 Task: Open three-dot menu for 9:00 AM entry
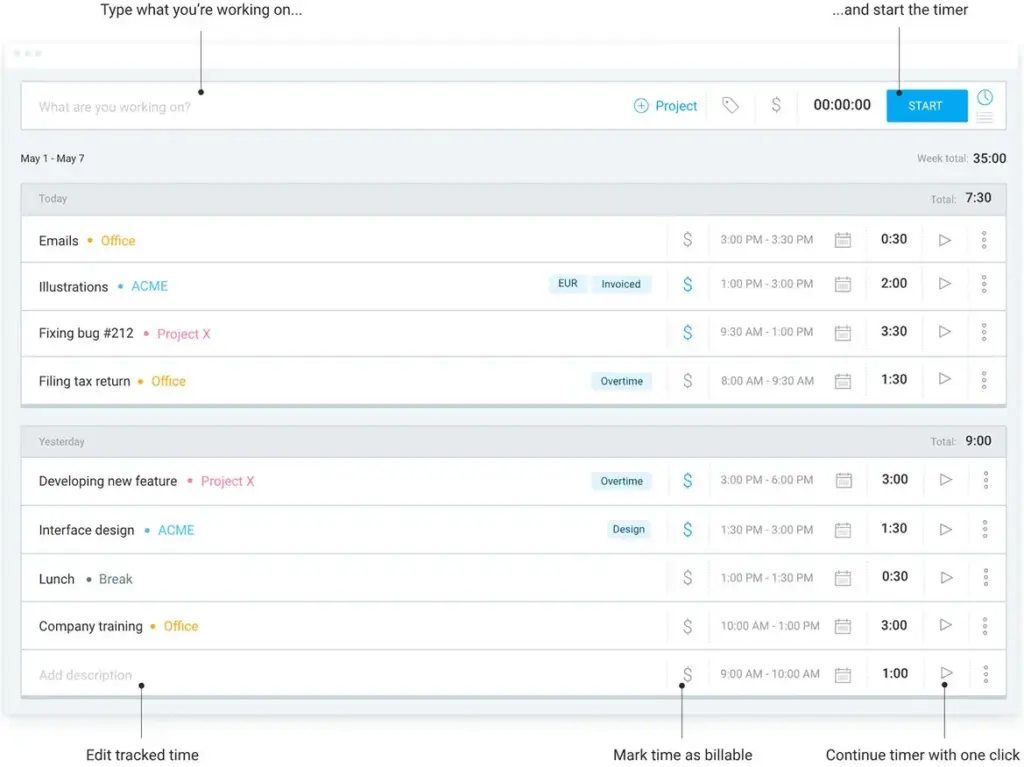click(985, 674)
